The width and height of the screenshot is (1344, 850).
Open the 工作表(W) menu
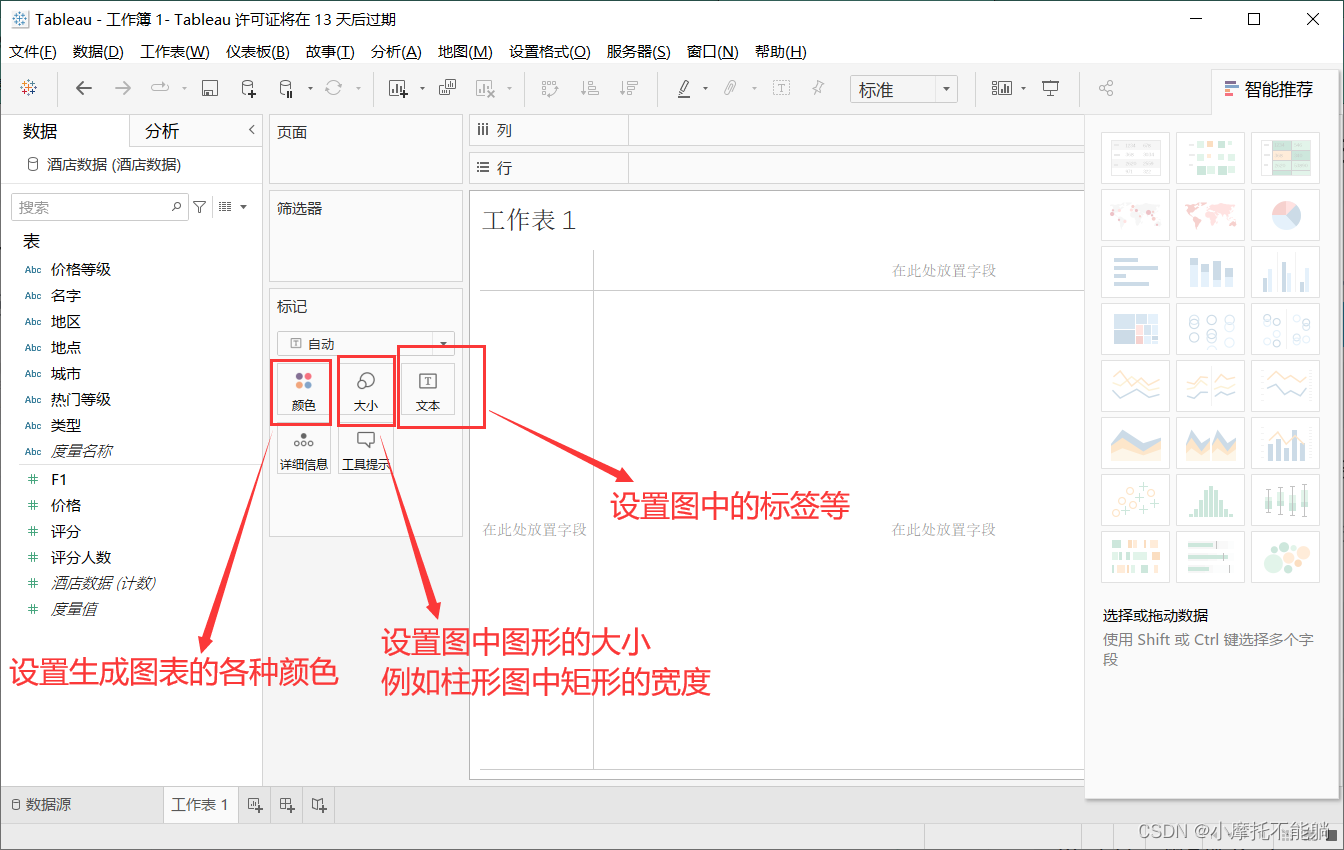tap(175, 52)
